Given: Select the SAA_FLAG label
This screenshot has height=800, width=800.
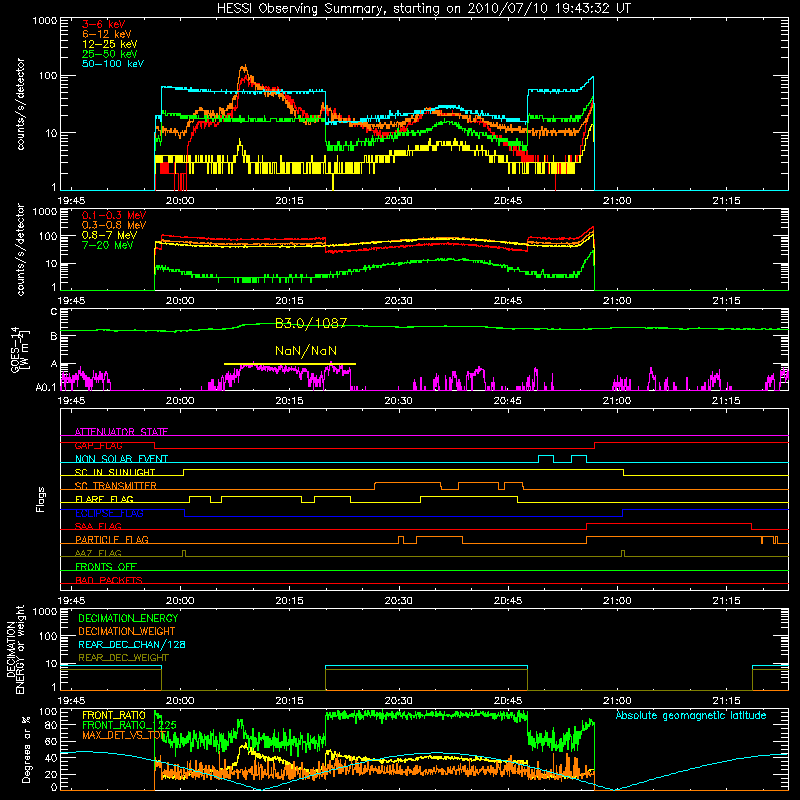Looking at the screenshot, I should pyautogui.click(x=98, y=526).
